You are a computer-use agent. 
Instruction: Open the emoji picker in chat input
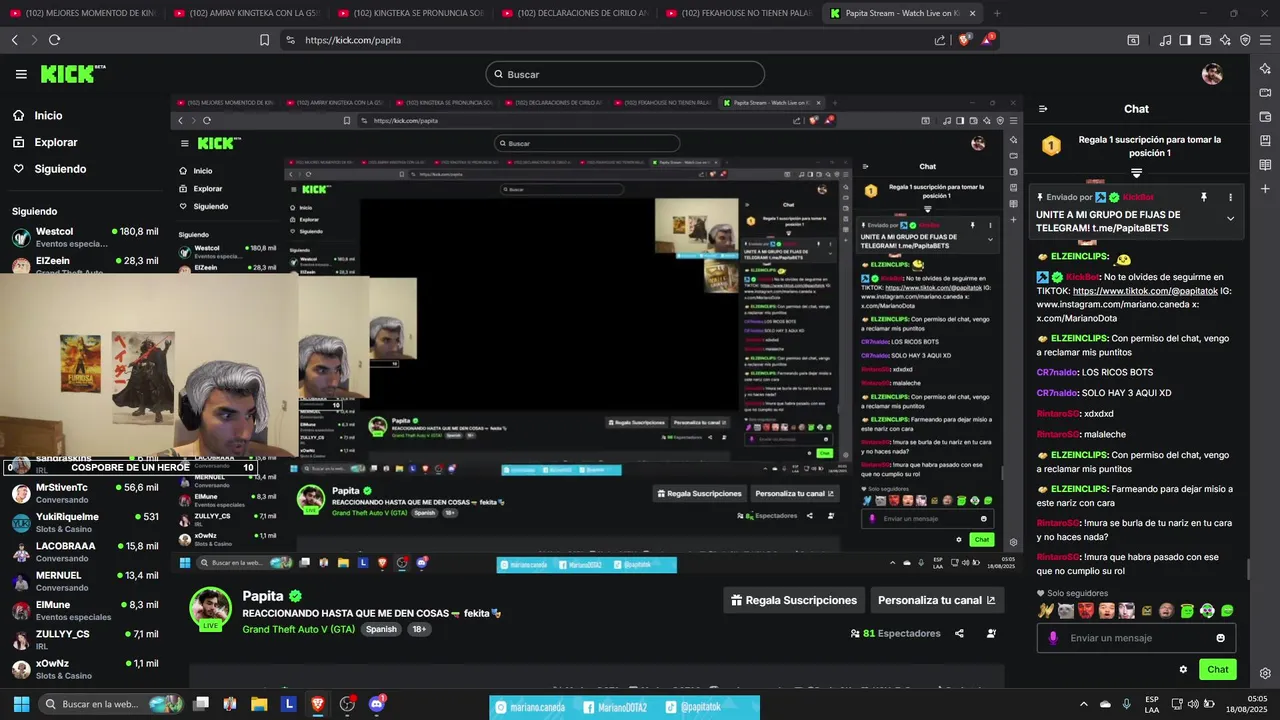point(1220,638)
